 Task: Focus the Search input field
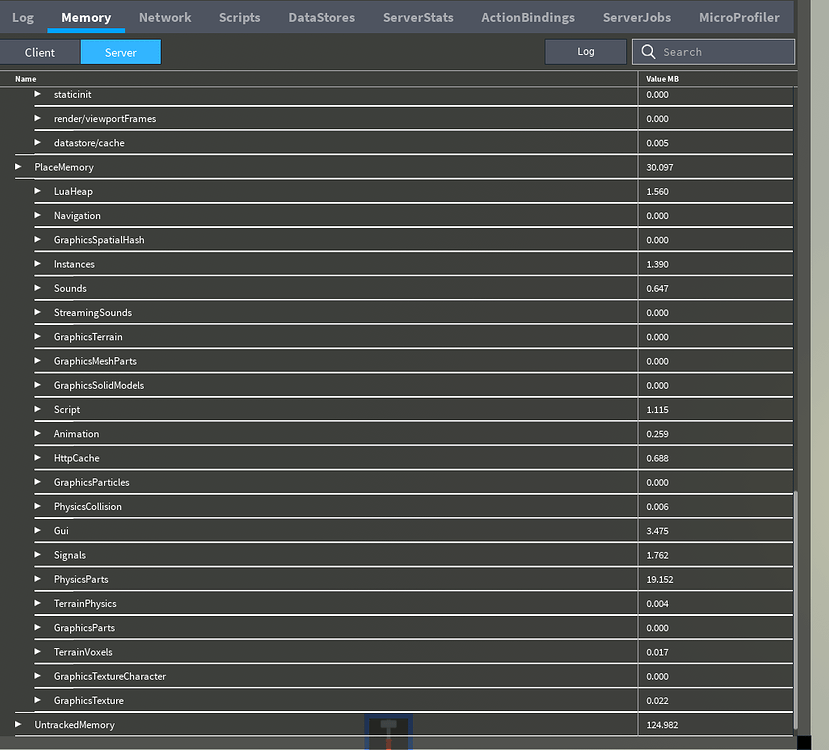[713, 52]
